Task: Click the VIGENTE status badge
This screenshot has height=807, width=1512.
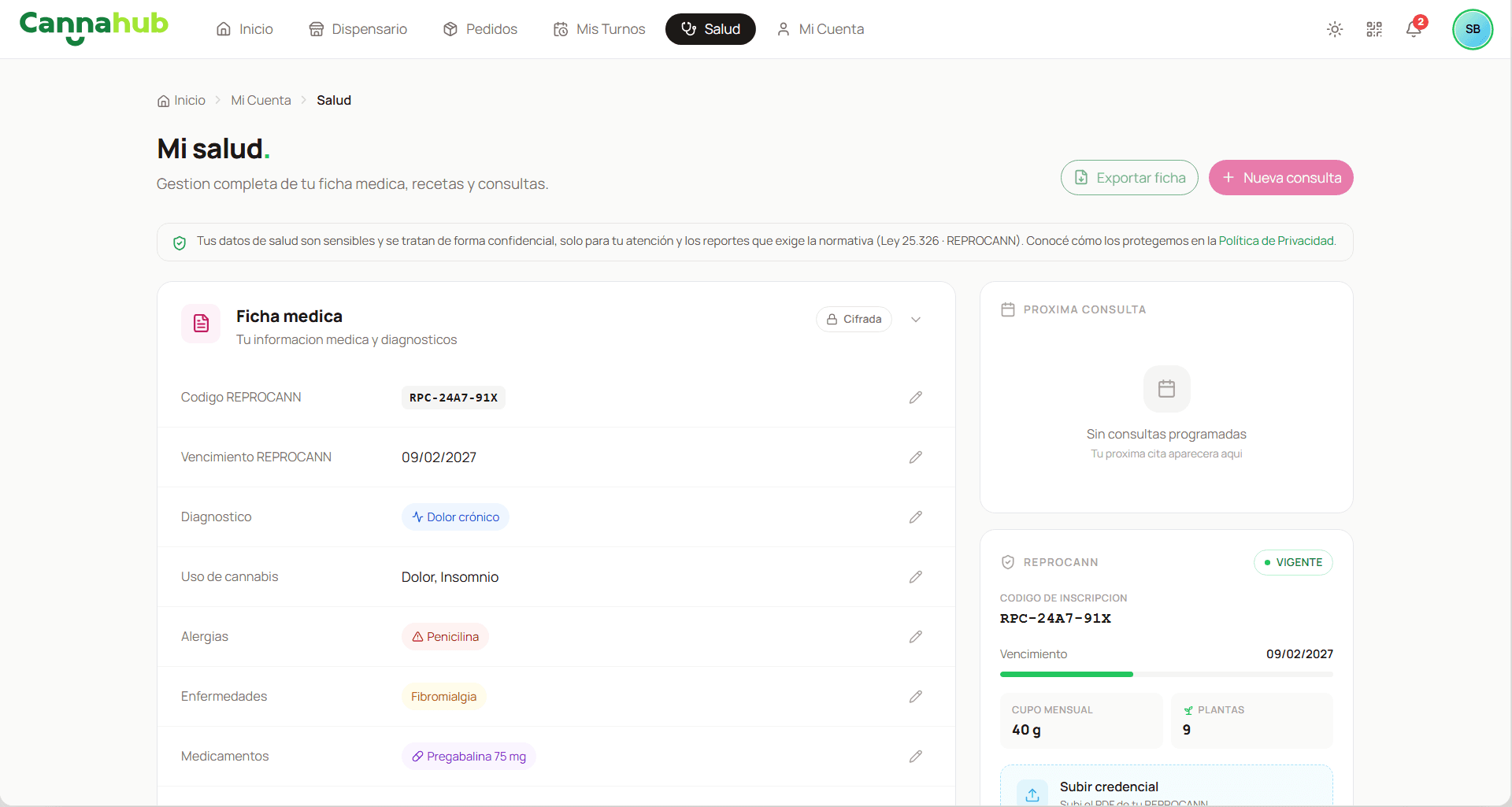Action: pos(1293,563)
